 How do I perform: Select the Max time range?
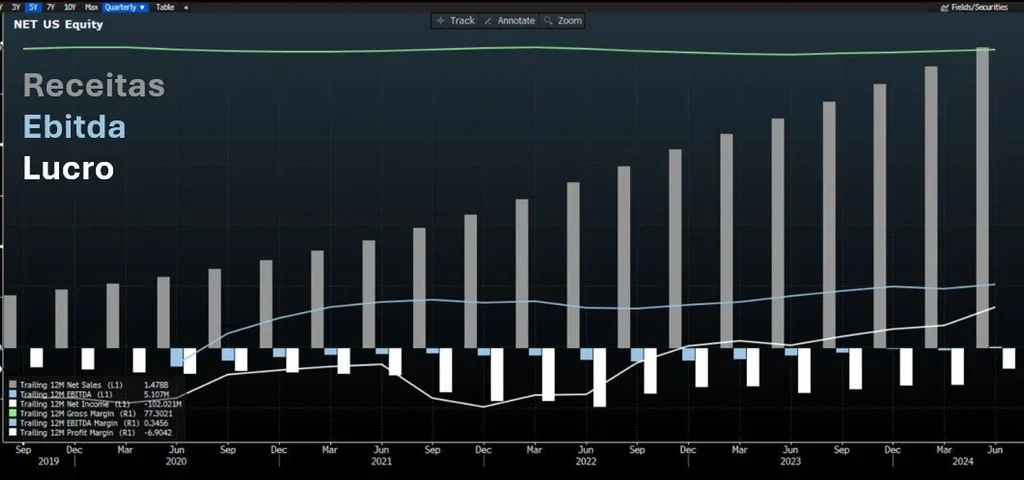tap(91, 7)
